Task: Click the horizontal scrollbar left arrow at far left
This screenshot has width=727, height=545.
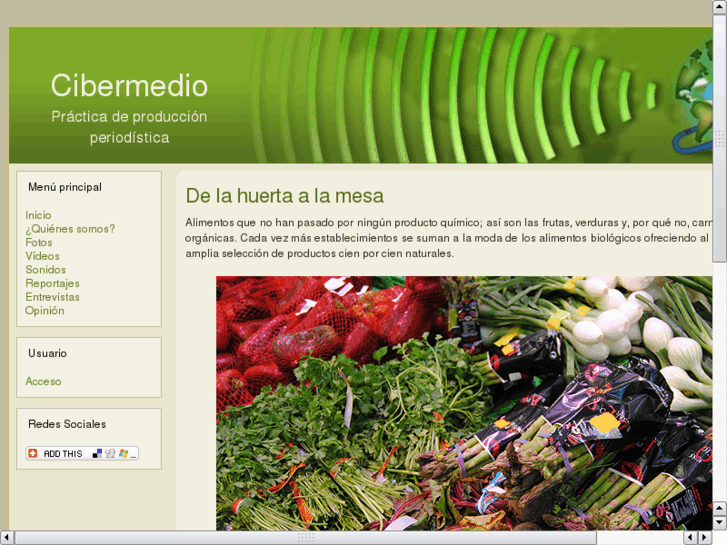Action: point(6,538)
